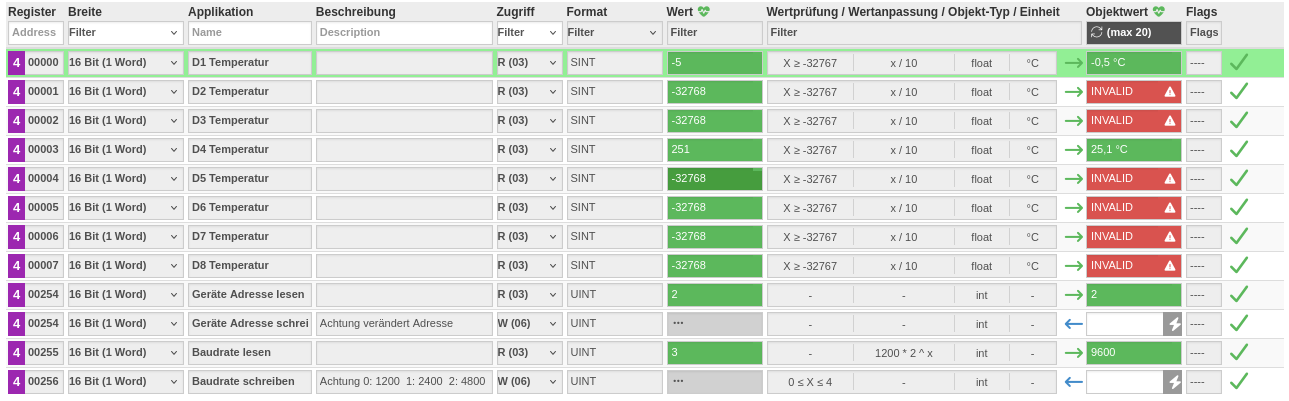The width and height of the screenshot is (1289, 401).
Task: Click the red INVALID value of D5 Temperatur
Action: (x=1133, y=179)
